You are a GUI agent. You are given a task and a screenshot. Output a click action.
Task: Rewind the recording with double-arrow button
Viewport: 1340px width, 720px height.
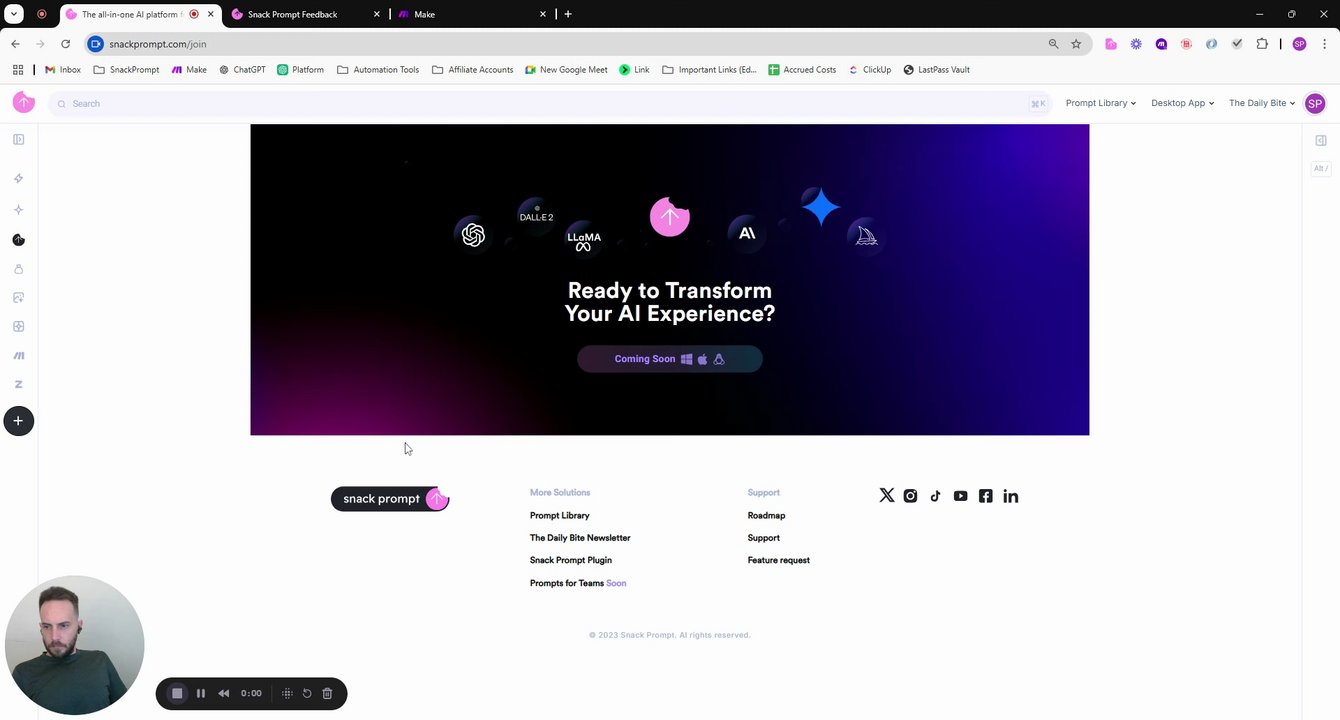click(224, 693)
